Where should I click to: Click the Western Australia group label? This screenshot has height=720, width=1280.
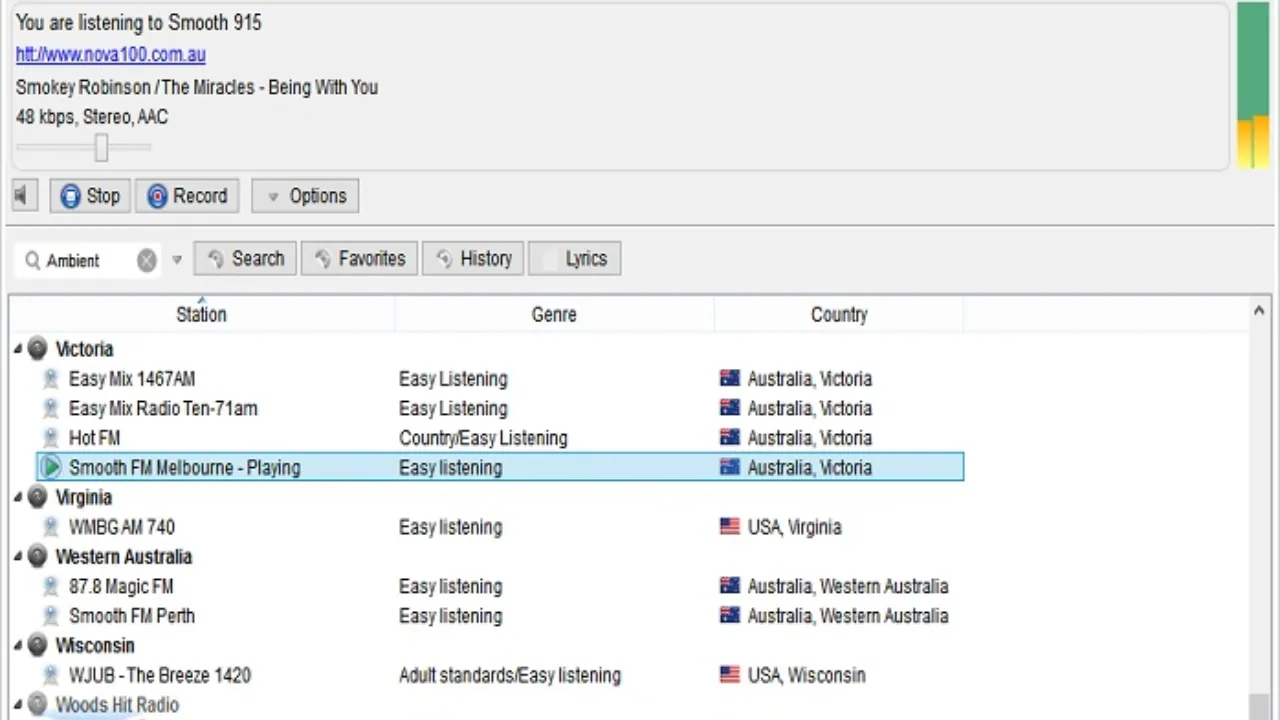[x=123, y=557]
